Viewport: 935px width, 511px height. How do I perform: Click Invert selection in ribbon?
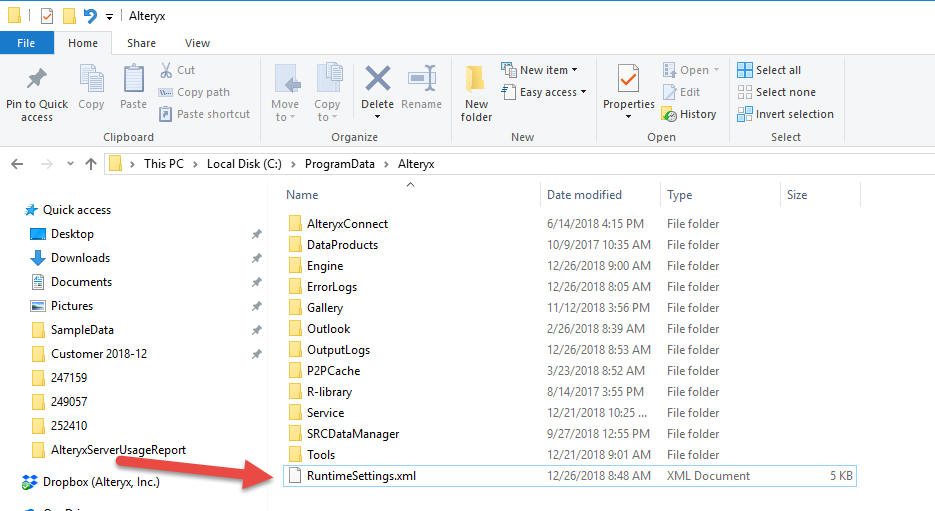coord(785,114)
